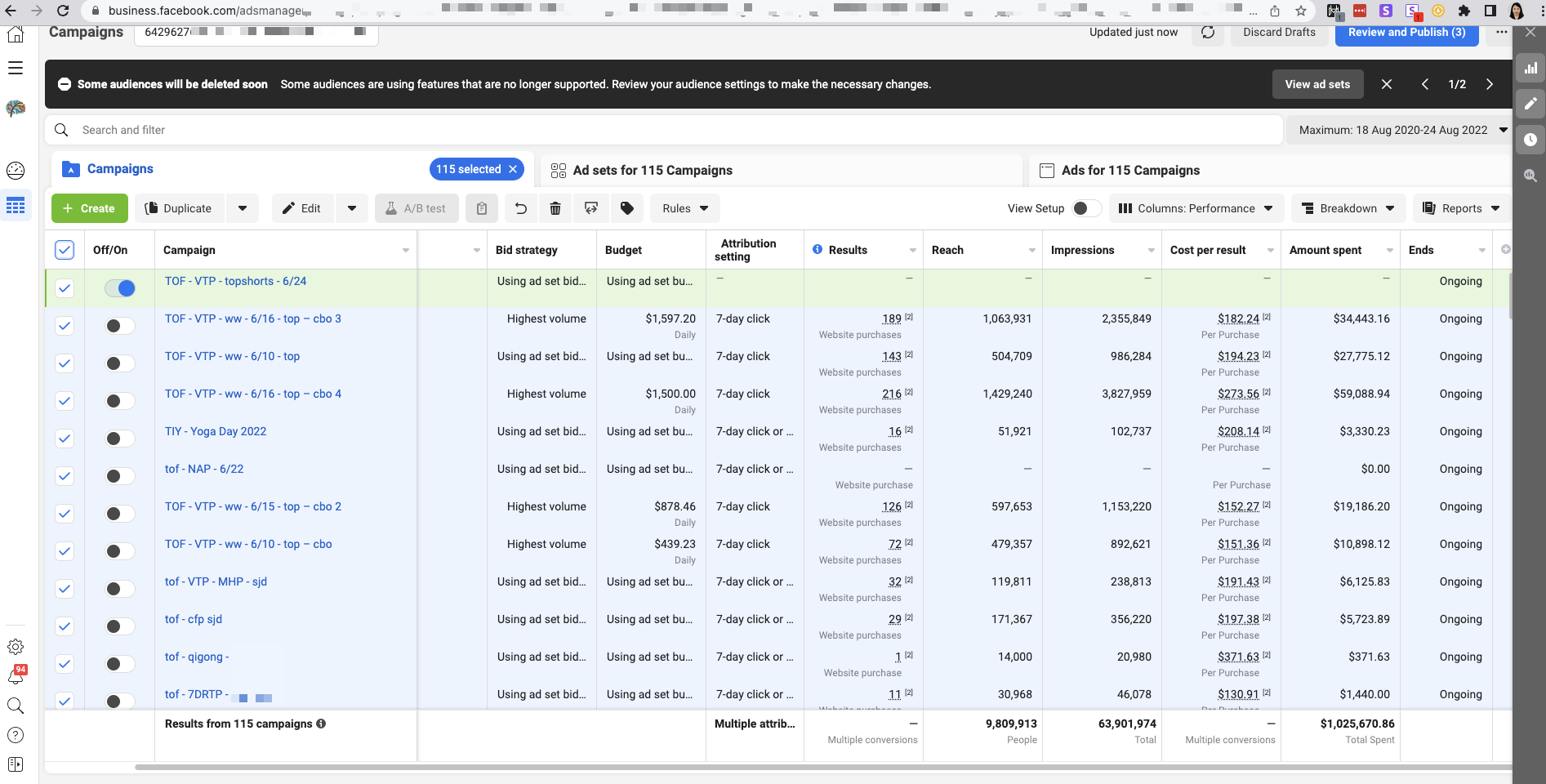Click the A/B test button
Viewport: 1546px width, 784px height.
coord(417,208)
